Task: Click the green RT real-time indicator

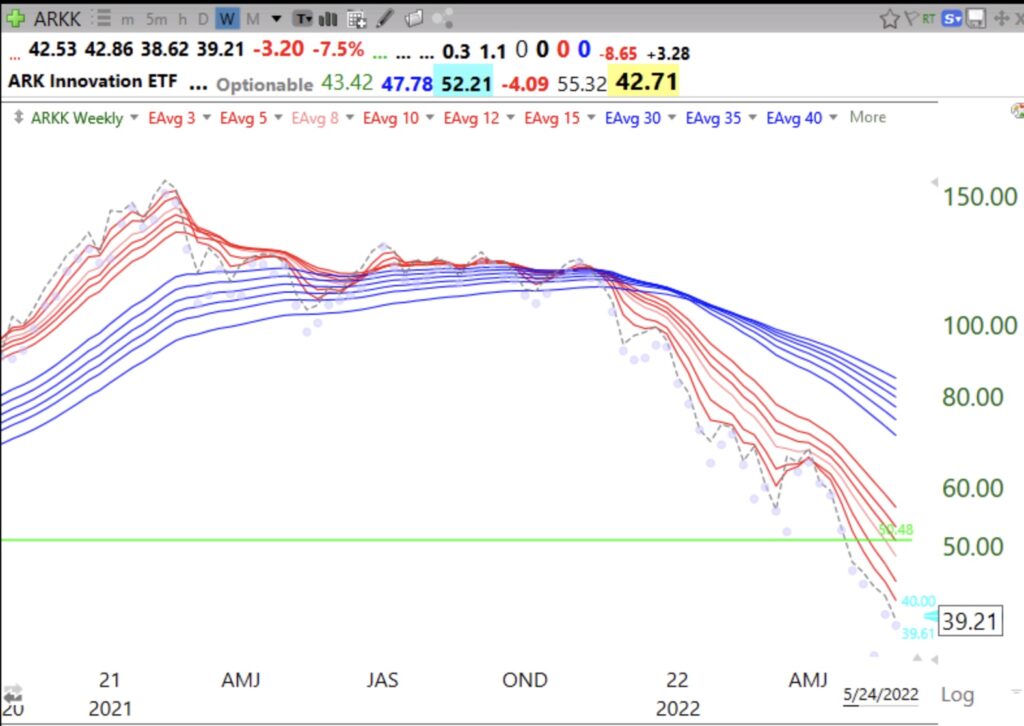Action: 929,19
